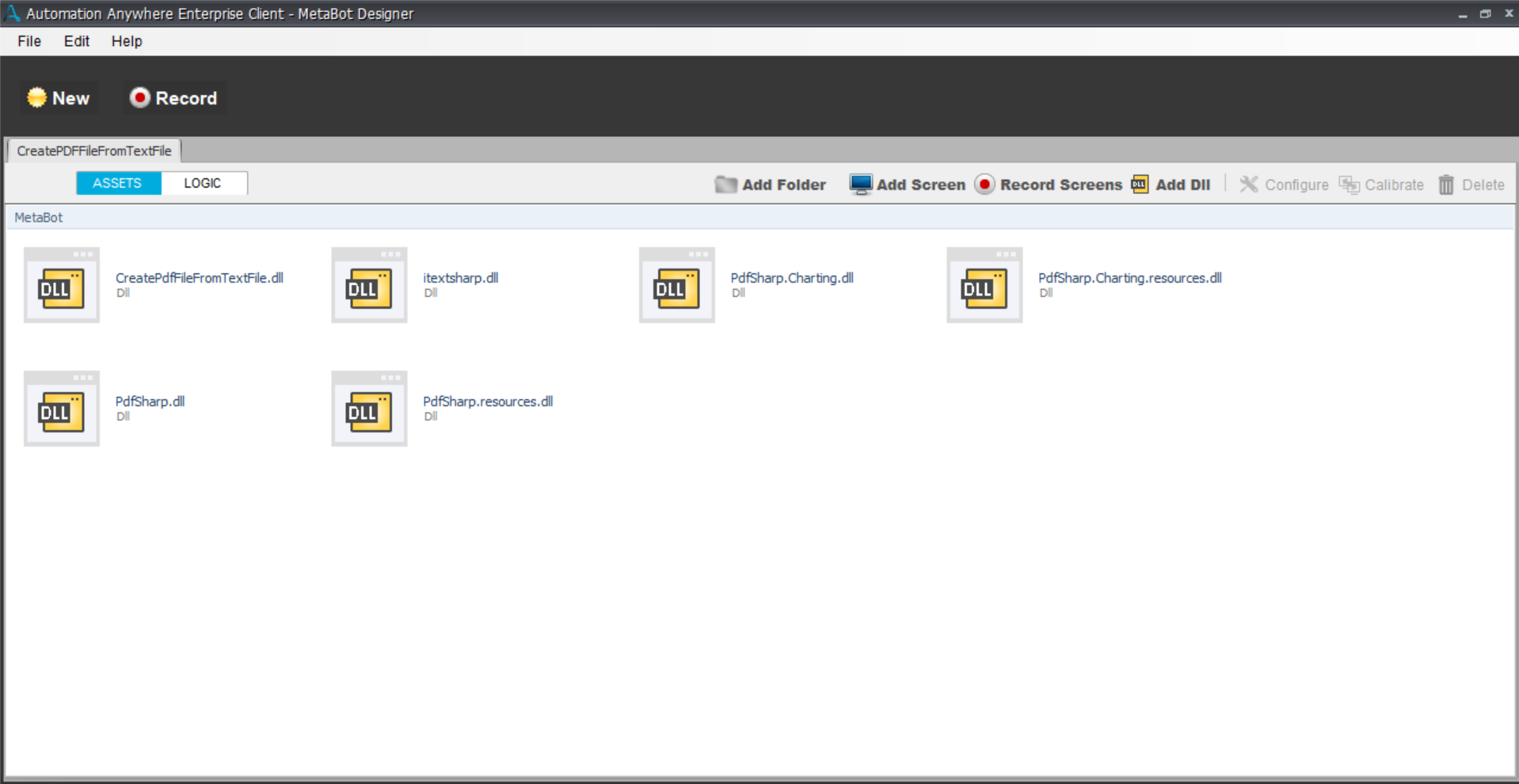Screen dimensions: 1519x784
Task: Click the Calibrate icon
Action: coord(1350,185)
